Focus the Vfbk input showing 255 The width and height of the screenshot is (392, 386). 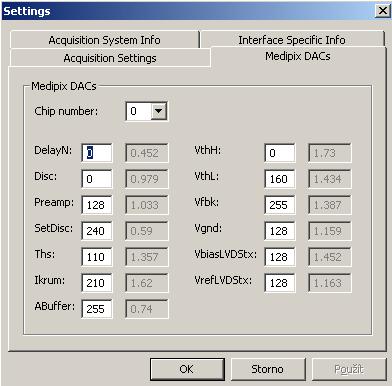tap(280, 205)
